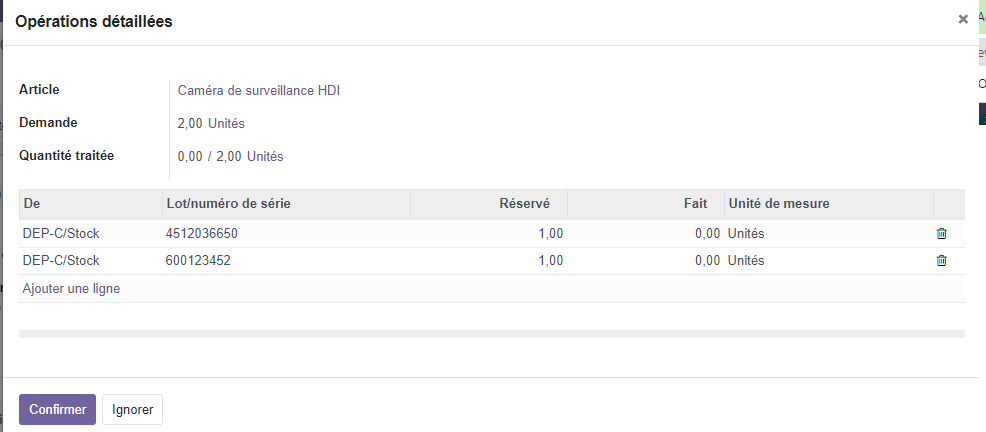986x432 pixels.
Task: Click DEP-C/Stock location in first row
Action: coord(61,234)
